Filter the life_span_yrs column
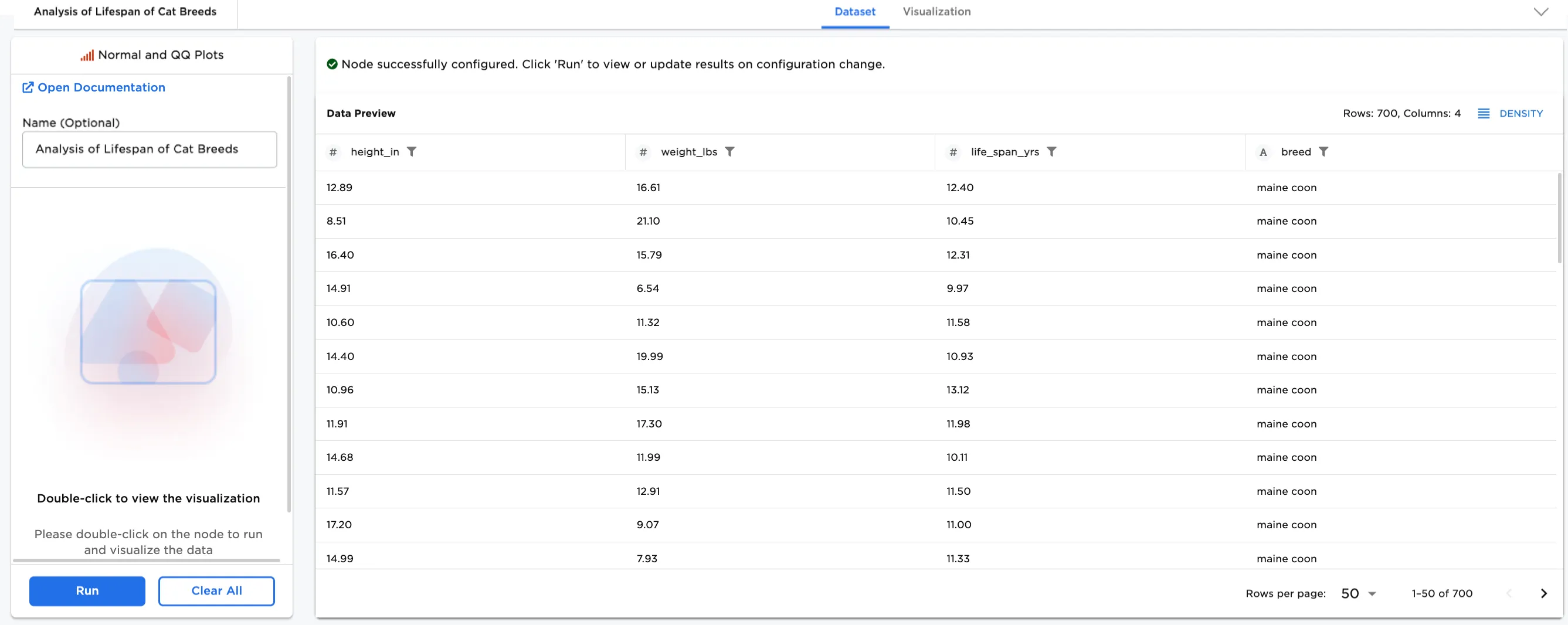 [x=1051, y=151]
